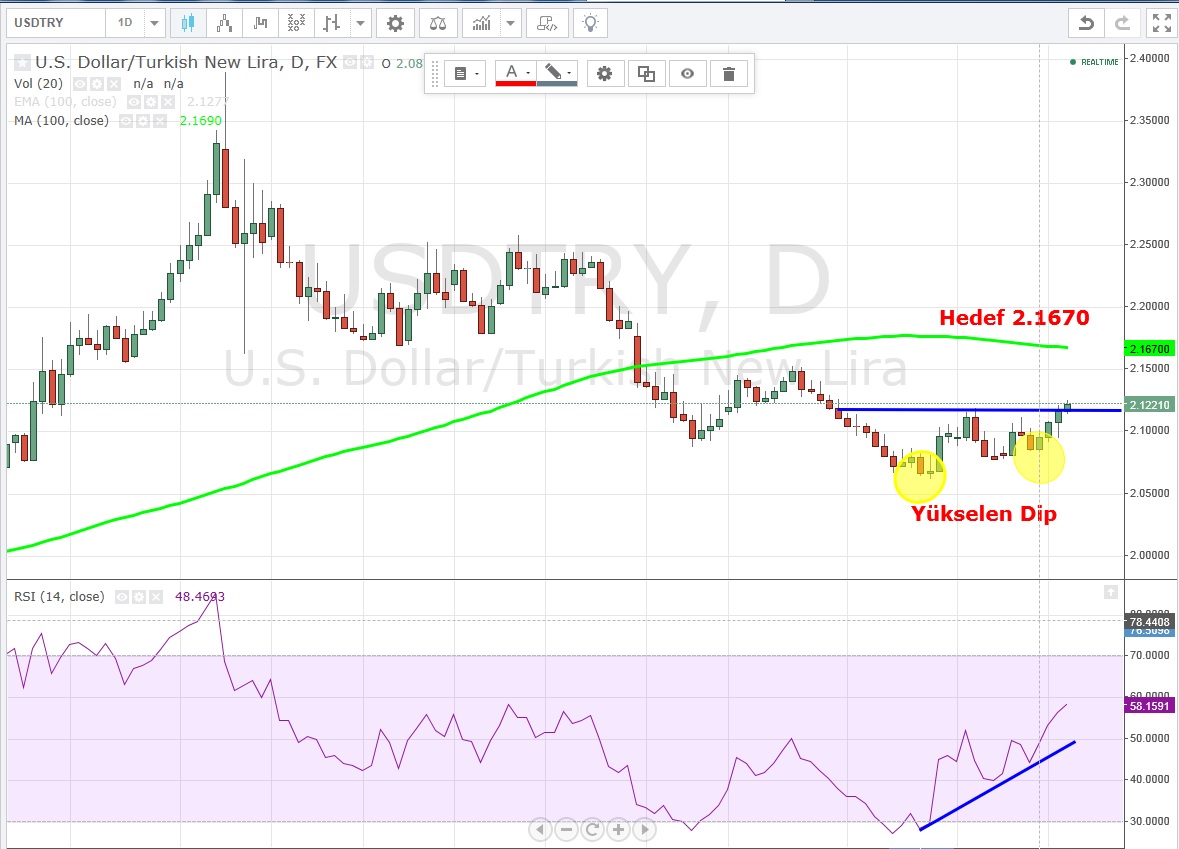
Task: Toggle Vol (20) indicator visibility
Action: (81, 84)
